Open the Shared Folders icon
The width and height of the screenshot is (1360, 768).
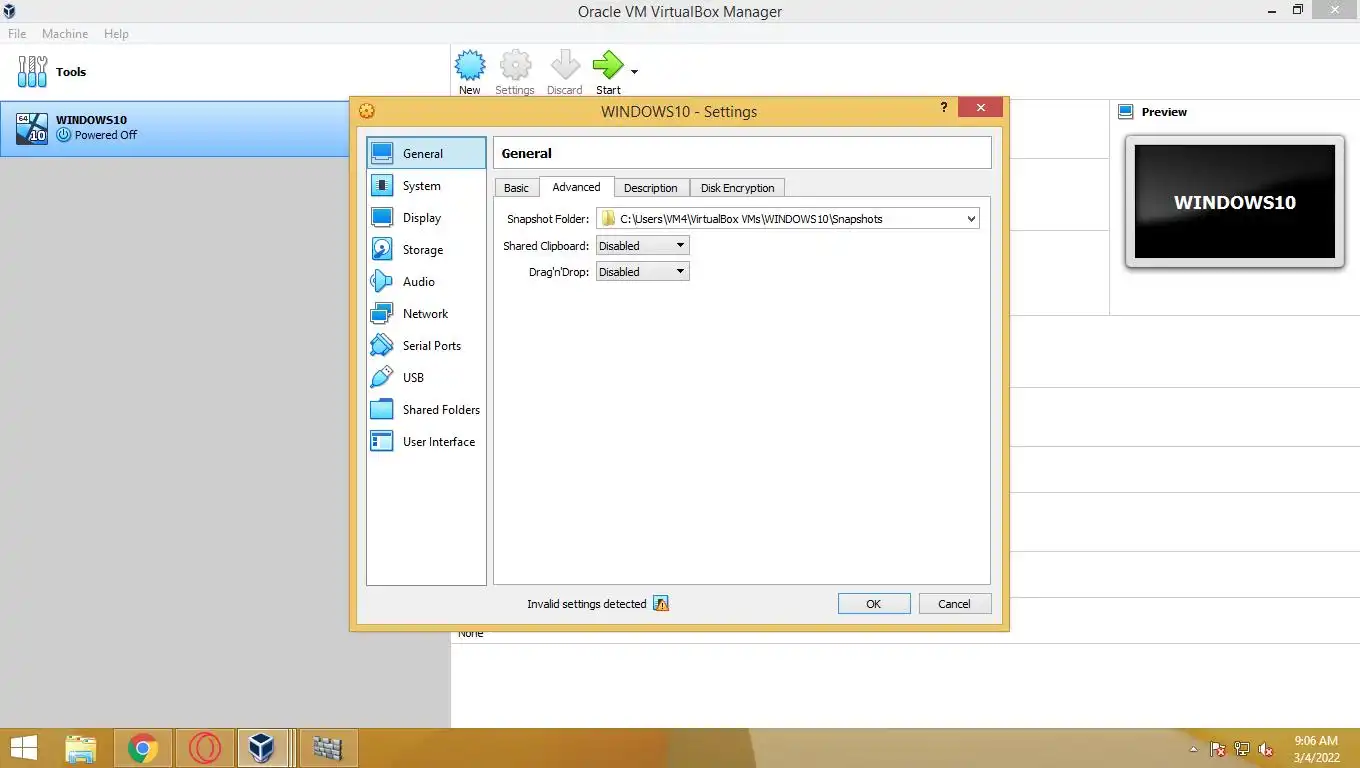(382, 409)
